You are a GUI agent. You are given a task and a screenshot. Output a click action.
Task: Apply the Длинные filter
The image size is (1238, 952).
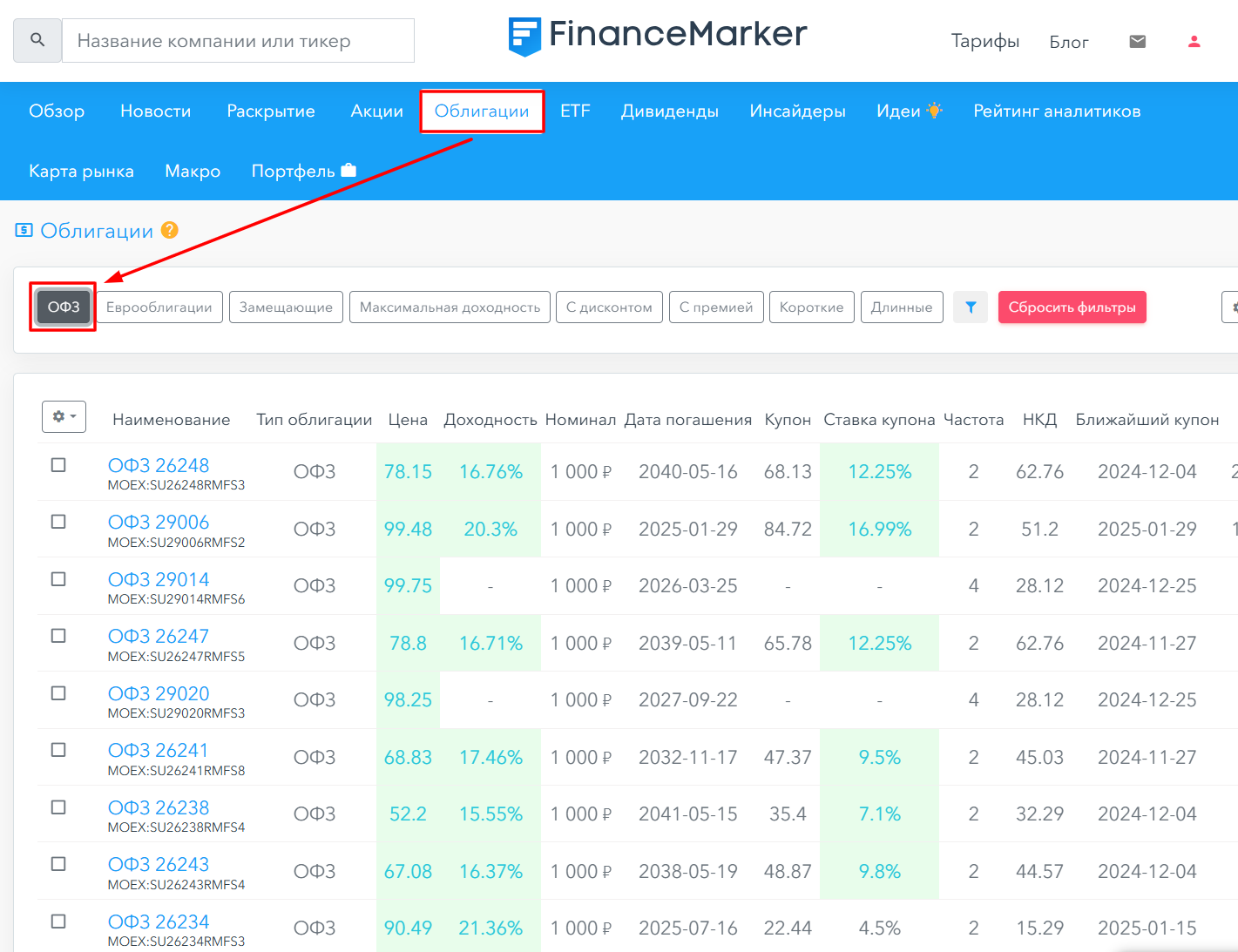tap(902, 307)
